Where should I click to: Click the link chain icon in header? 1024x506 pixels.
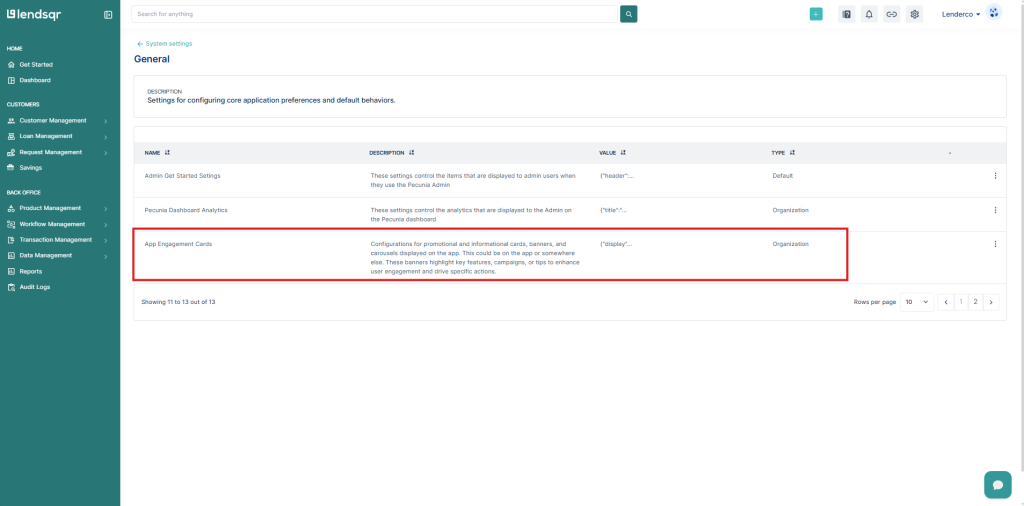tap(891, 14)
